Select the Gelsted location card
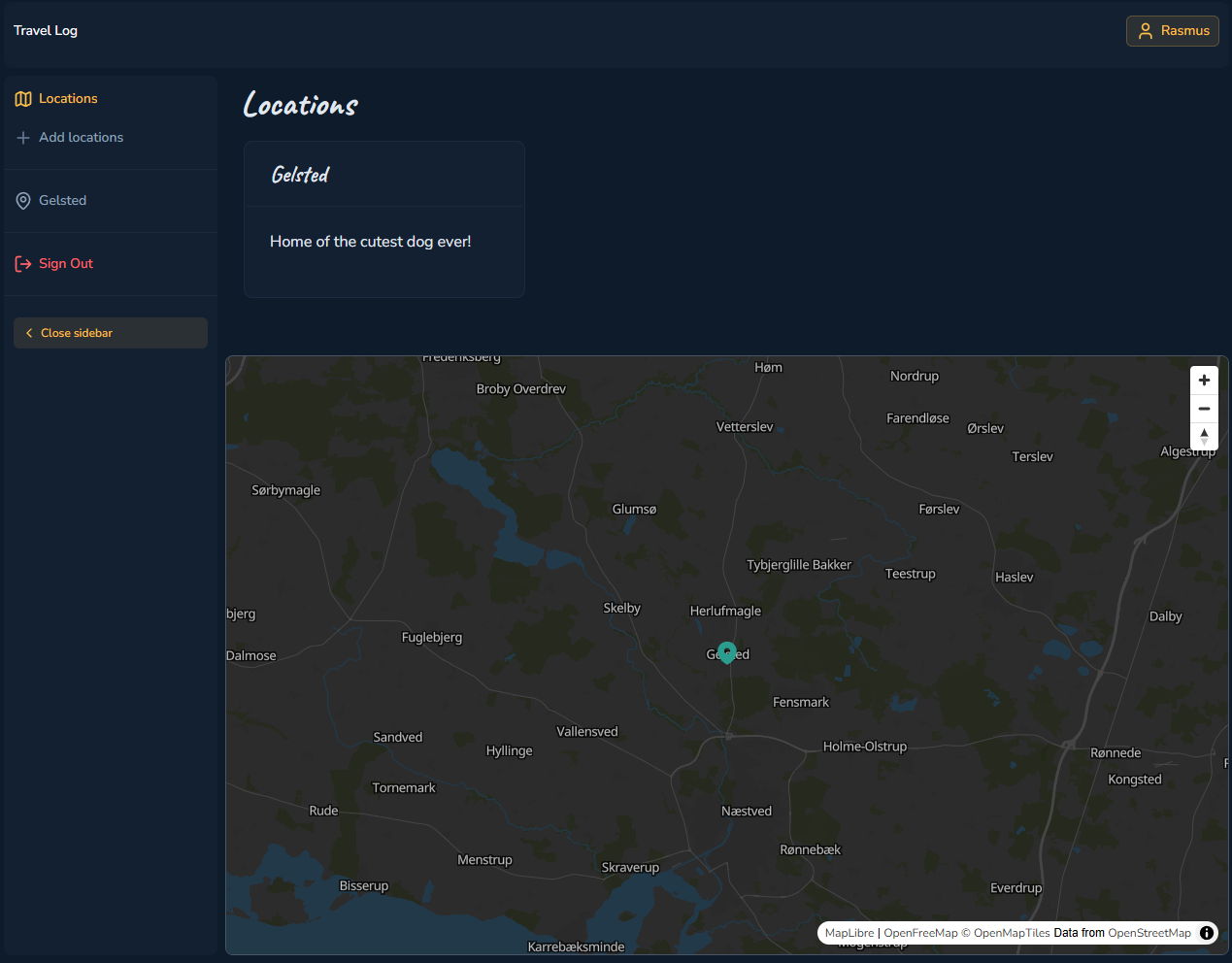This screenshot has width=1232, height=963. (x=383, y=218)
